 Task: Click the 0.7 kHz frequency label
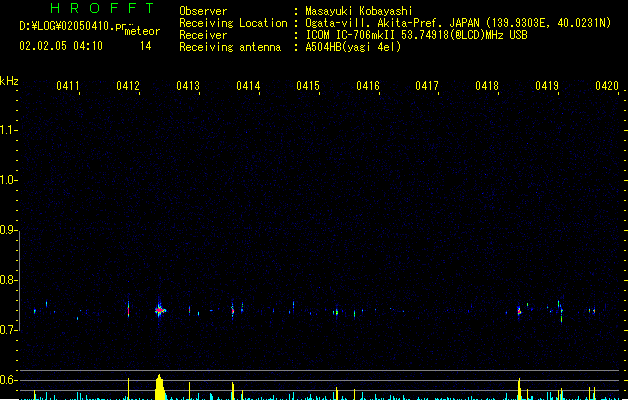click(x=8, y=330)
